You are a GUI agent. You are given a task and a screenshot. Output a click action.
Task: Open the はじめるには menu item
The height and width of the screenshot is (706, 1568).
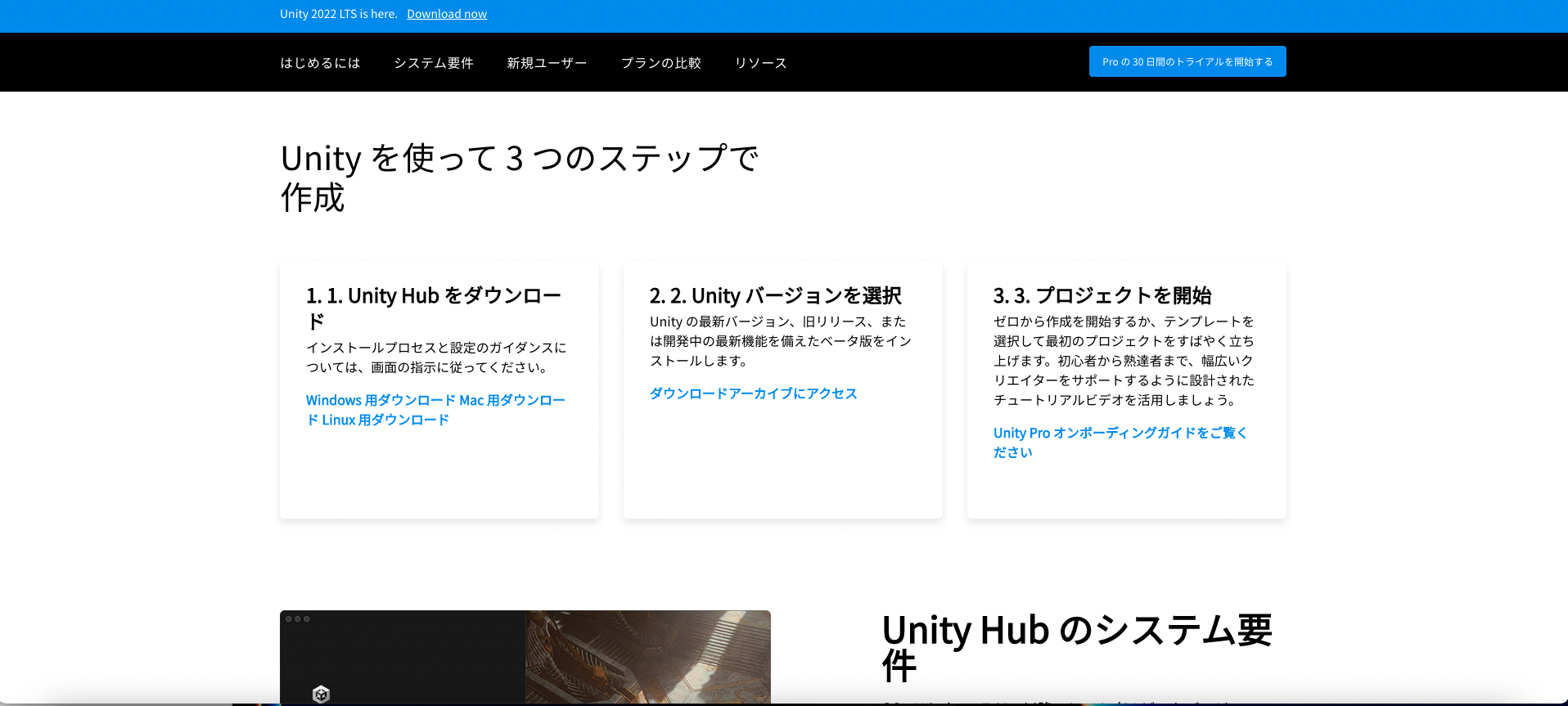pos(320,63)
